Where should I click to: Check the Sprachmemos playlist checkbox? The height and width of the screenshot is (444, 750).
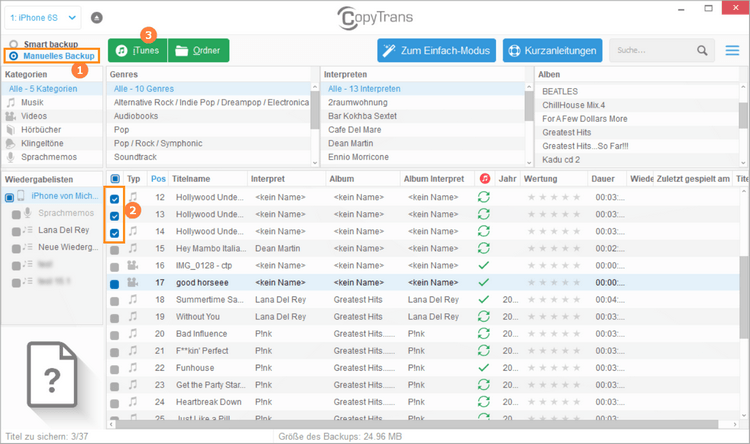click(16, 215)
